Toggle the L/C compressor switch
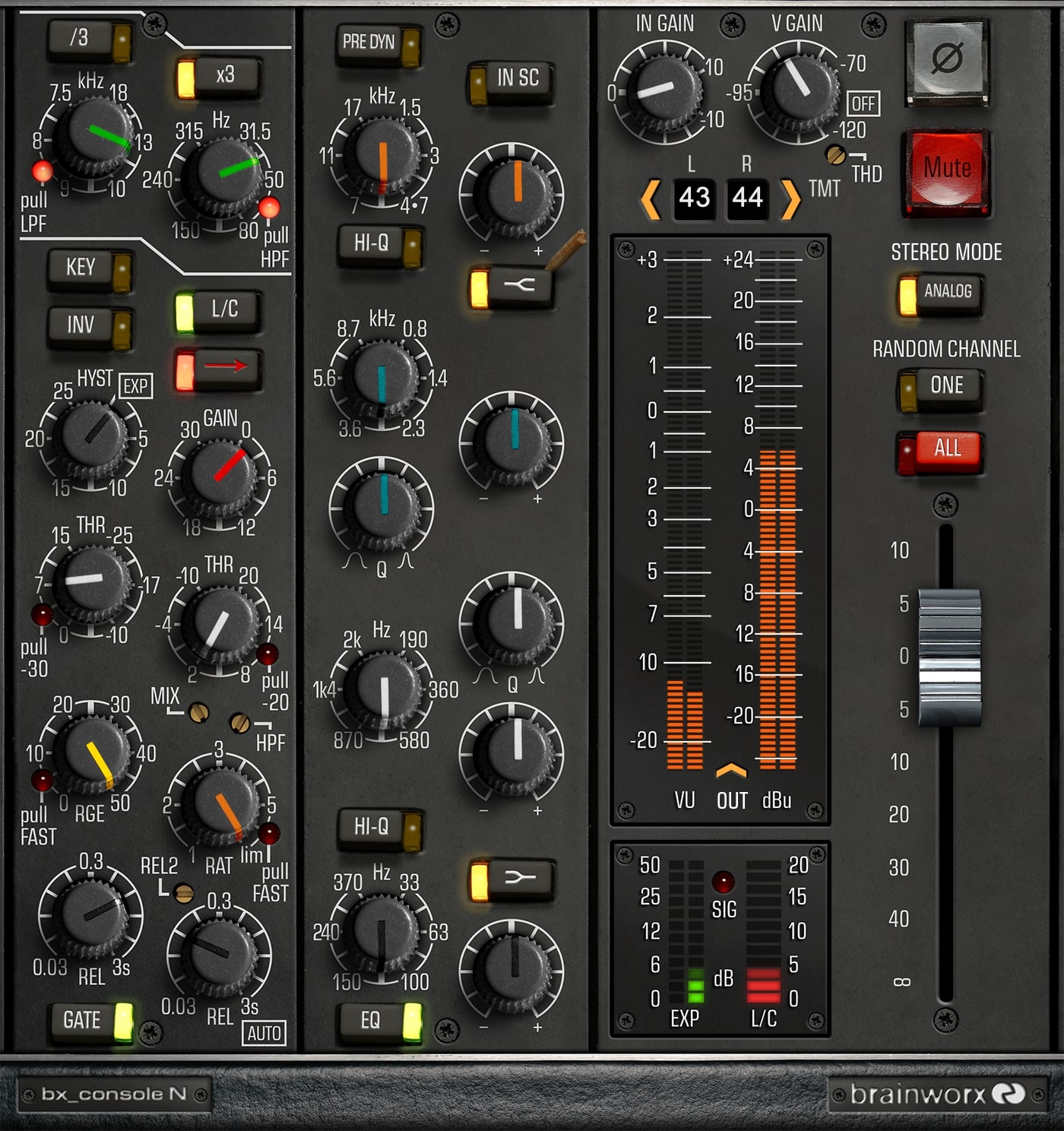 218,312
